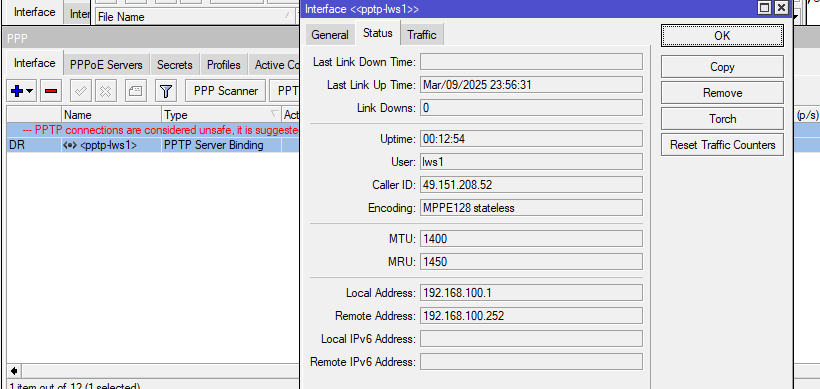Sort by the Type column header

[221, 115]
